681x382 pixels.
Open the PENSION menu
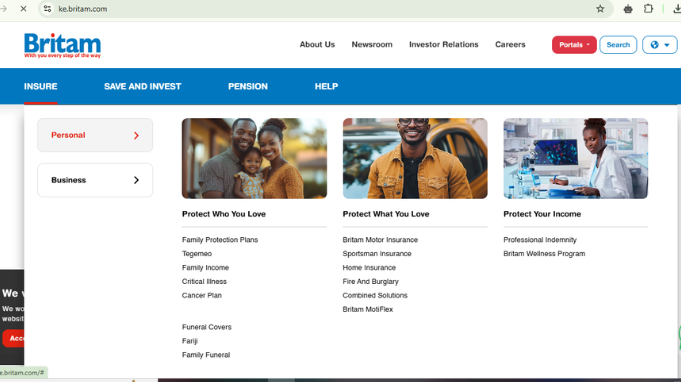tap(248, 86)
